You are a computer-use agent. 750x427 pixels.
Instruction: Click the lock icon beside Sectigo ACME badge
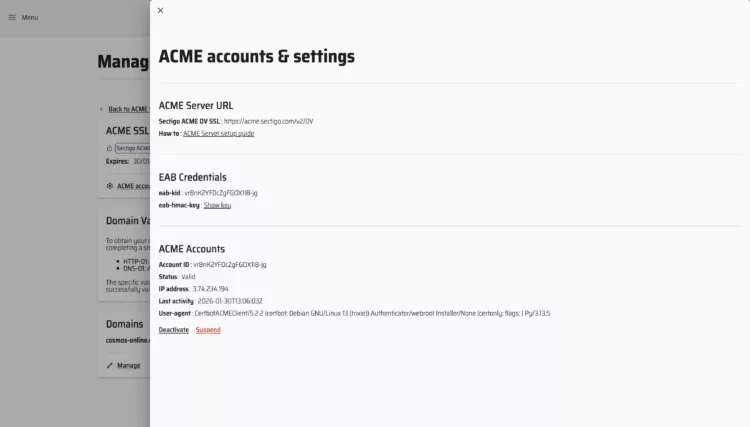click(x=109, y=148)
